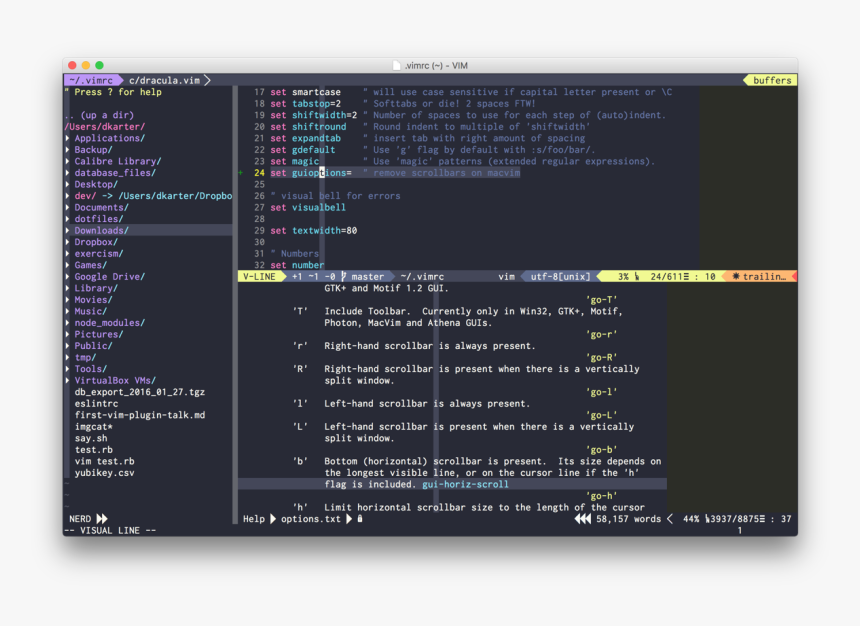Click the V-LINE mode indicator
This screenshot has width=860, height=626.
coord(259,277)
